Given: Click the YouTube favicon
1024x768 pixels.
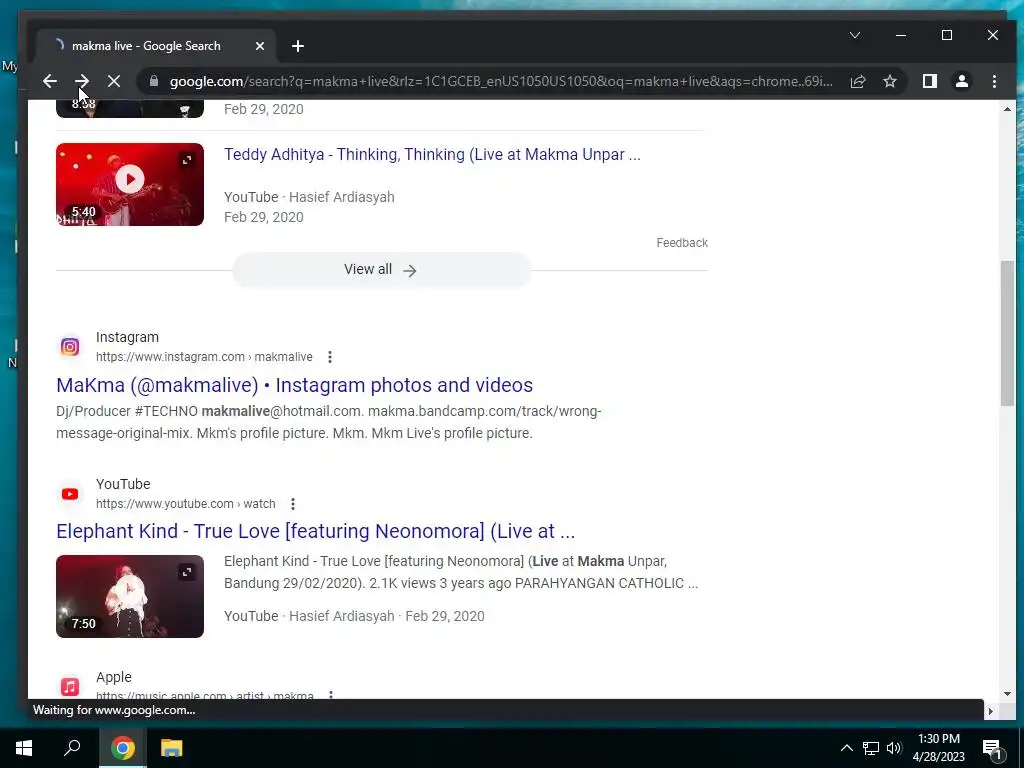Looking at the screenshot, I should pyautogui.click(x=70, y=494).
